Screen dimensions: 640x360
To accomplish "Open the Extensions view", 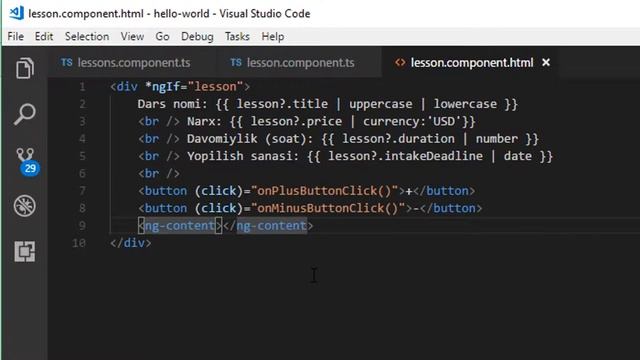I will click(24, 251).
